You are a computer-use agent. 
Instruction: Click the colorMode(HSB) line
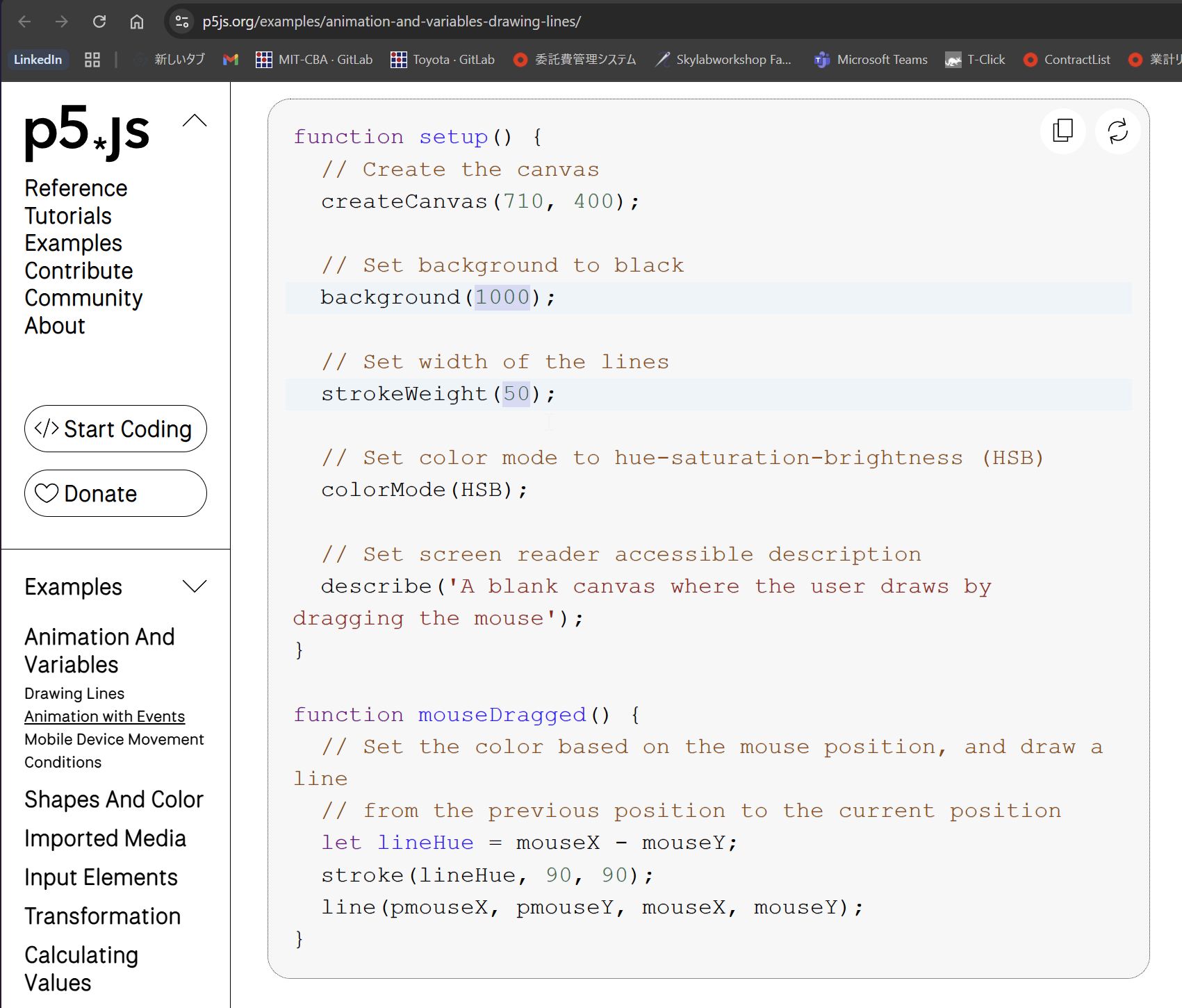click(x=424, y=490)
